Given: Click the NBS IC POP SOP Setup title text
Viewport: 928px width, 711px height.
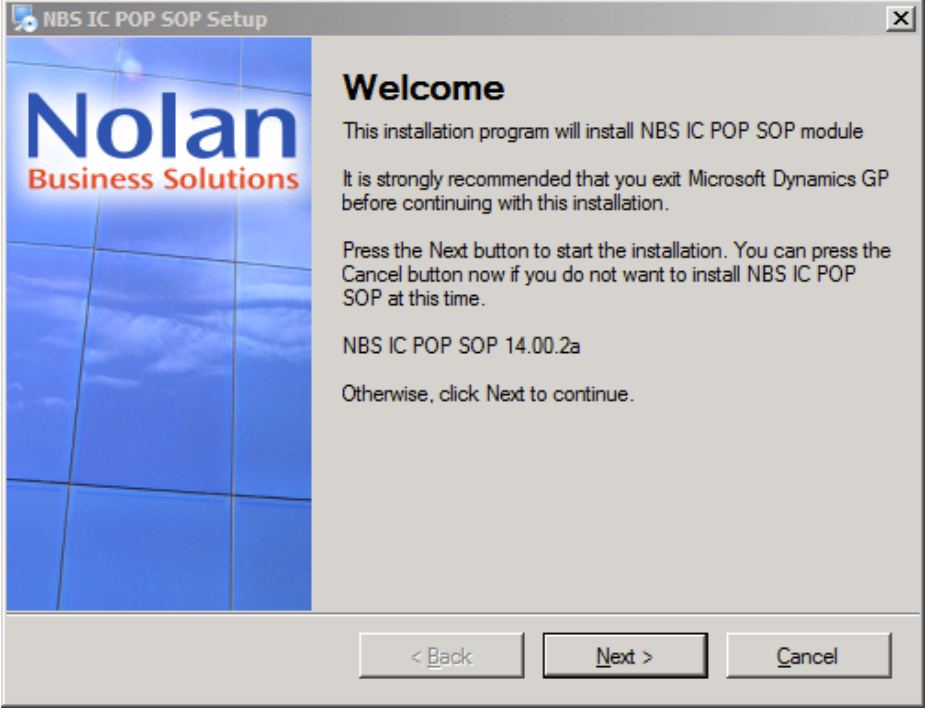Looking at the screenshot, I should pos(155,19).
